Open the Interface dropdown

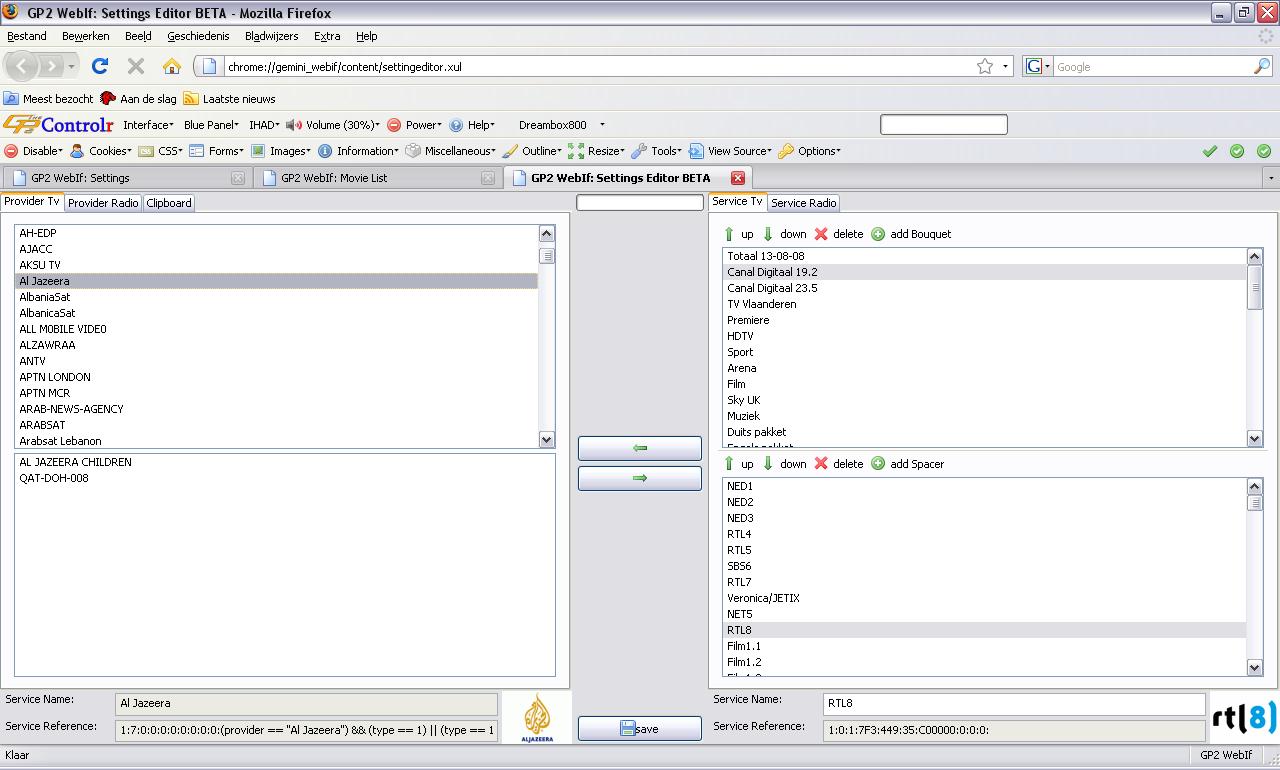coord(148,125)
